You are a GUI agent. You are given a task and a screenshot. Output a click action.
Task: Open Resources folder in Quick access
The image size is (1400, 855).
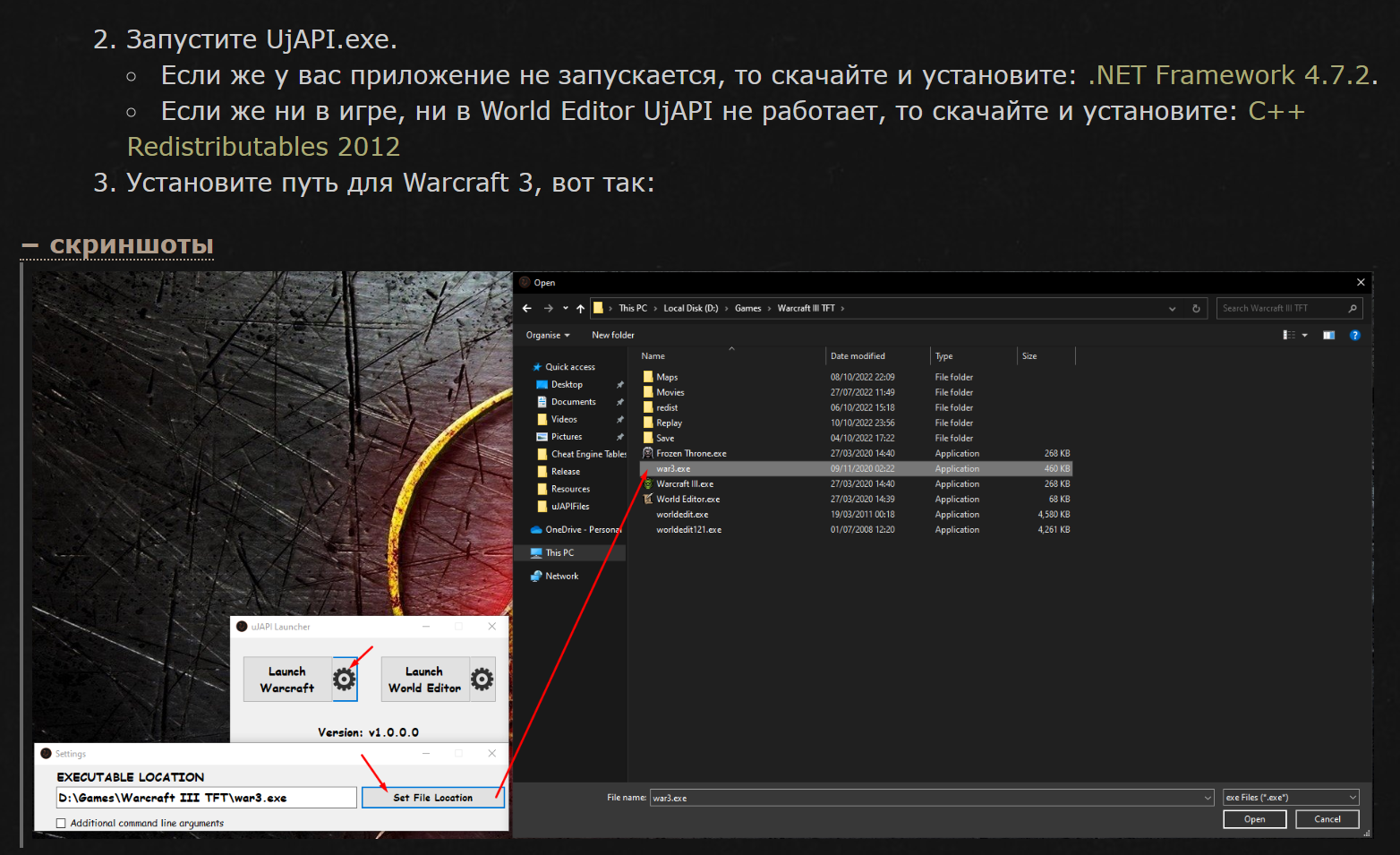coord(570,489)
